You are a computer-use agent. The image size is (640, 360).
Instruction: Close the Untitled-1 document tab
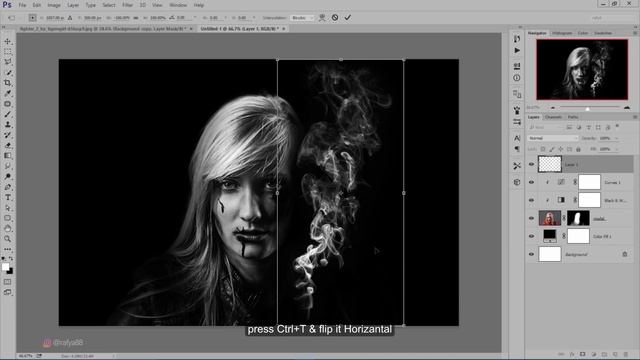tap(284, 29)
